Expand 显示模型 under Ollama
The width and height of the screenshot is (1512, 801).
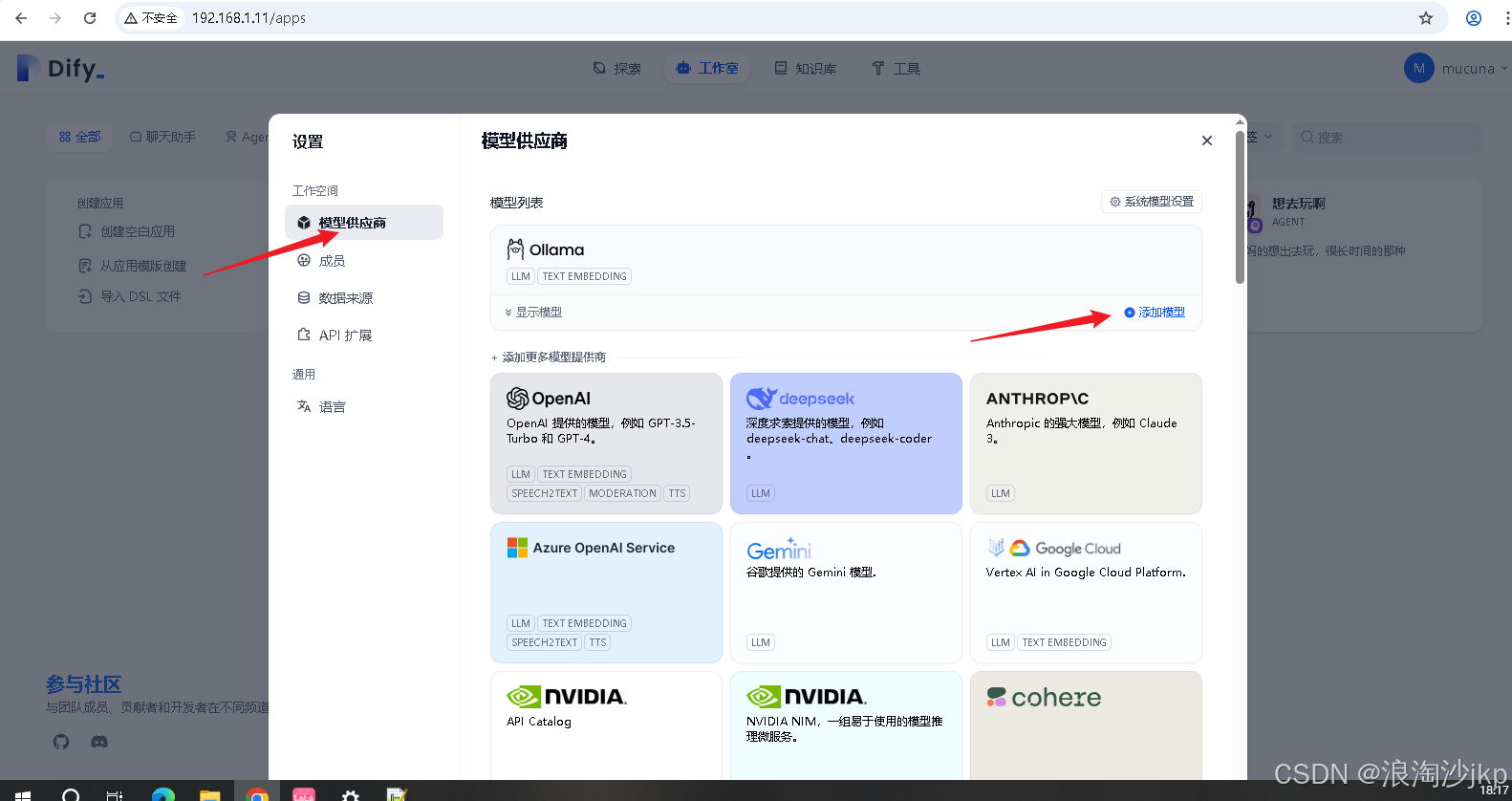point(533,313)
